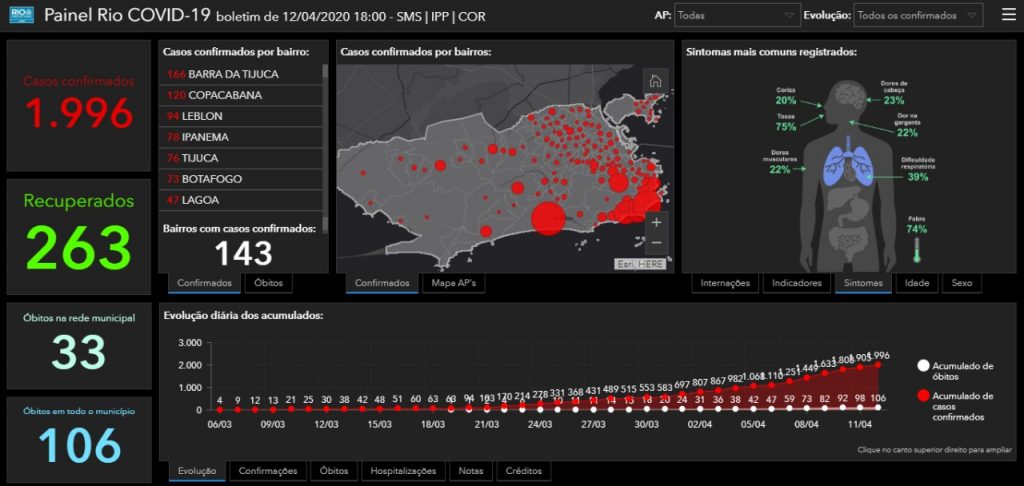Image resolution: width=1024 pixels, height=486 pixels.
Task: Click the map home extent icon
Action: [655, 81]
